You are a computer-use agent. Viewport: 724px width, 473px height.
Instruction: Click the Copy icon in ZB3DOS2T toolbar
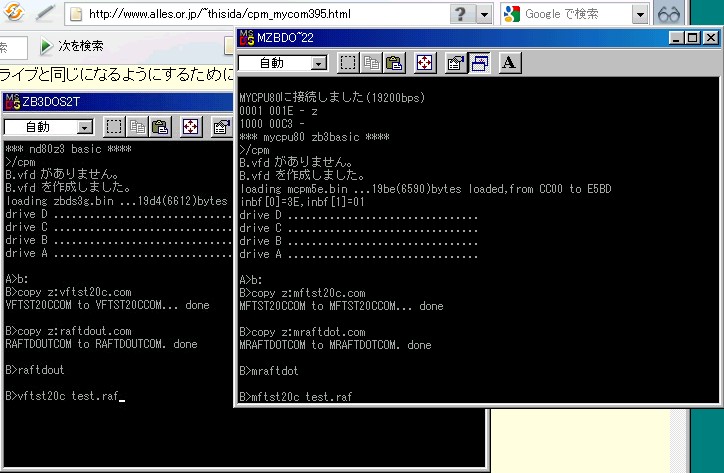point(137,127)
